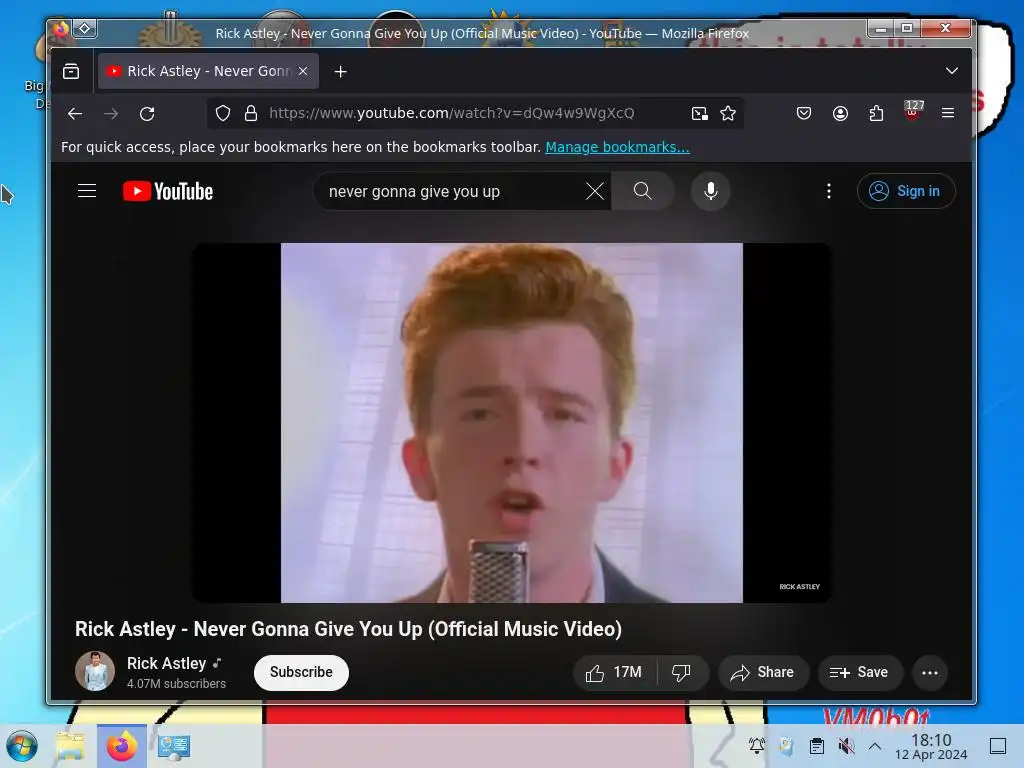Clear the search query with X

(595, 191)
